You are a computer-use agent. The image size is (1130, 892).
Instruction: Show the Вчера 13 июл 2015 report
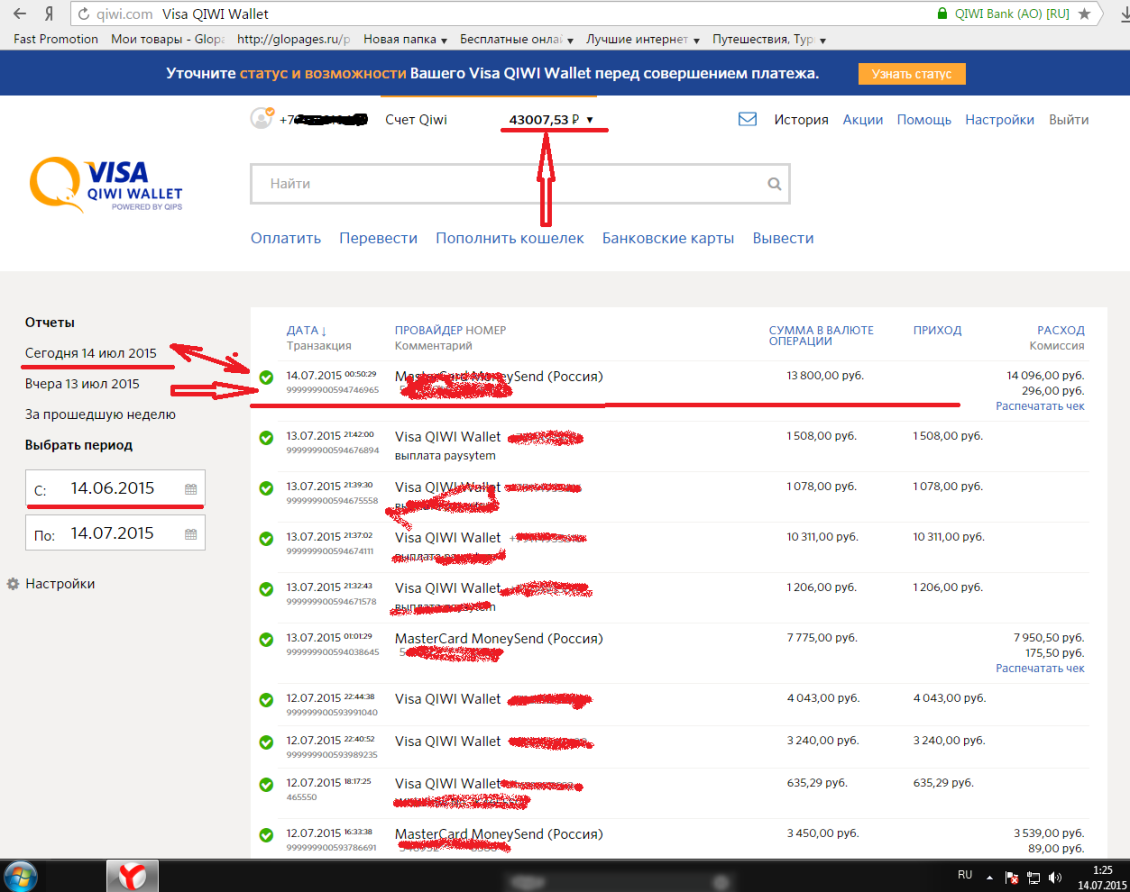(x=82, y=384)
